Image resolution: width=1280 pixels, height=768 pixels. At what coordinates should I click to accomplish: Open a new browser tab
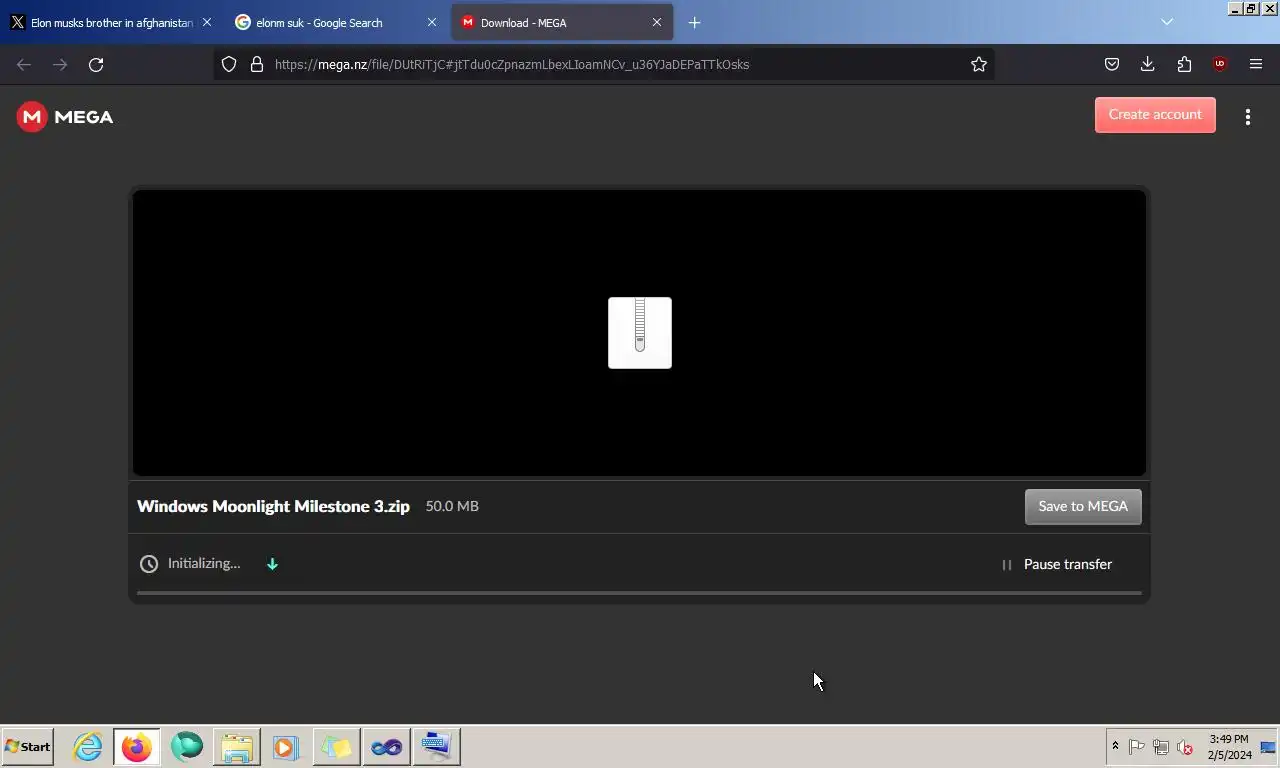[695, 22]
